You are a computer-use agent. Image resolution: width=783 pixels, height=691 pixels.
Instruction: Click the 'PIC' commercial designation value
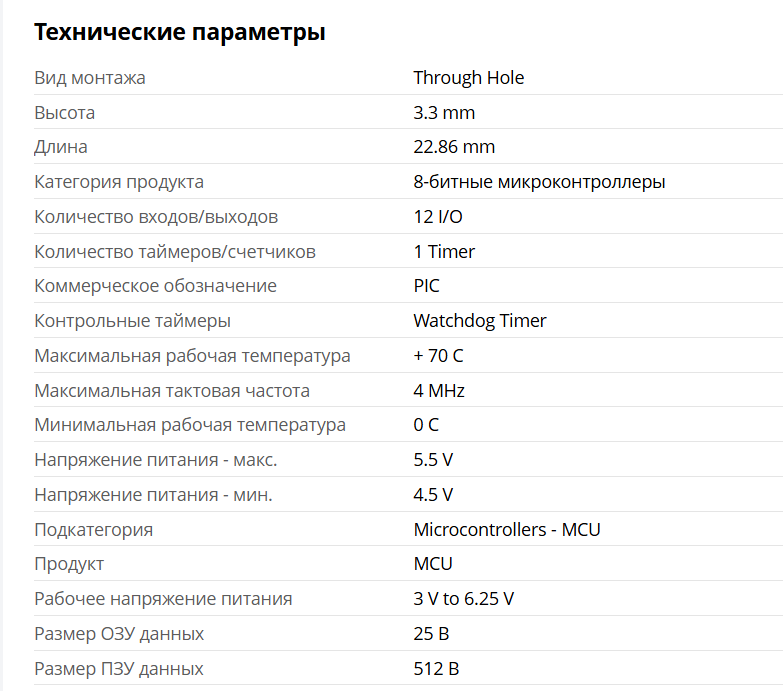(426, 286)
